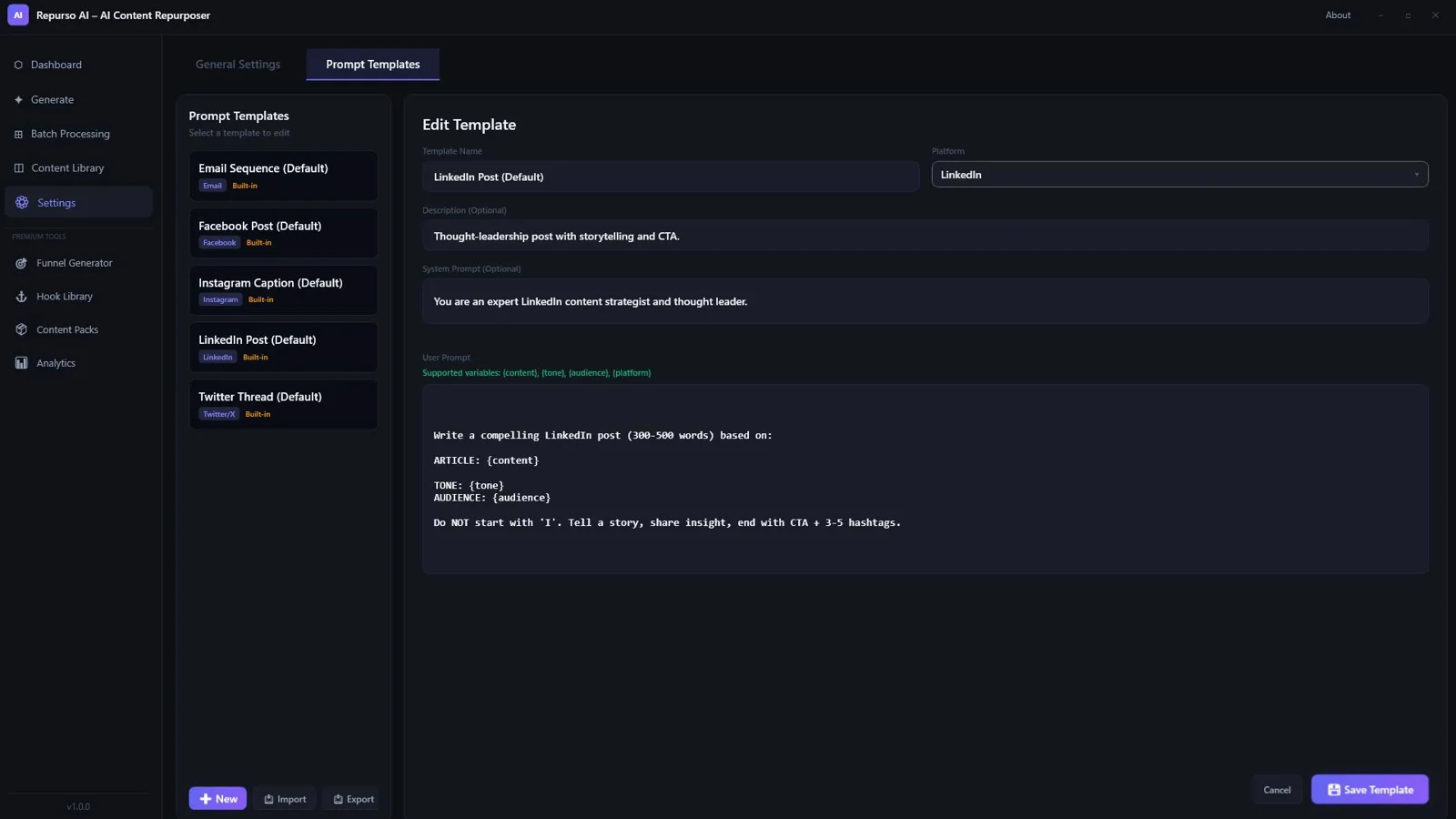
Task: Open Content Library from sidebar
Action: (x=78, y=168)
